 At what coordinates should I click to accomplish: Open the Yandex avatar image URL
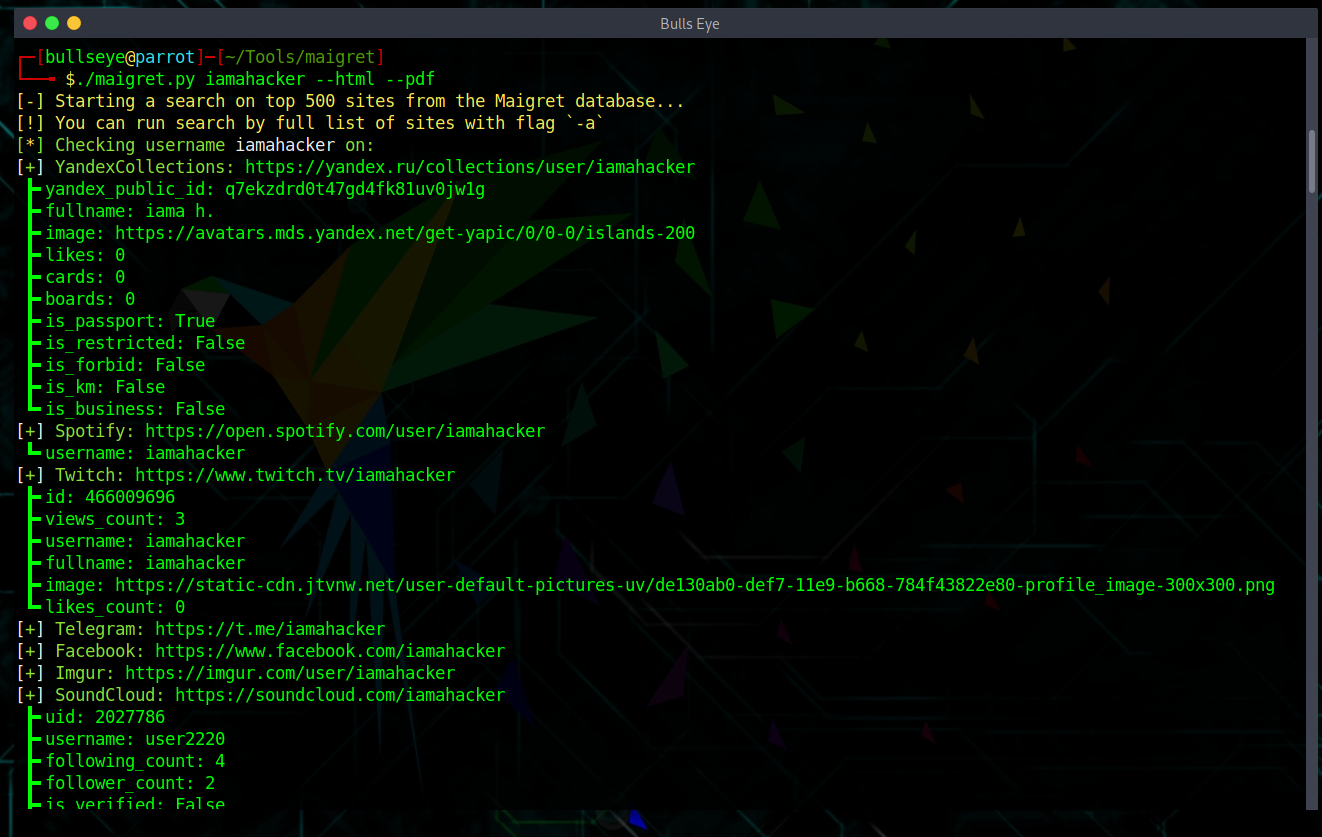[405, 233]
